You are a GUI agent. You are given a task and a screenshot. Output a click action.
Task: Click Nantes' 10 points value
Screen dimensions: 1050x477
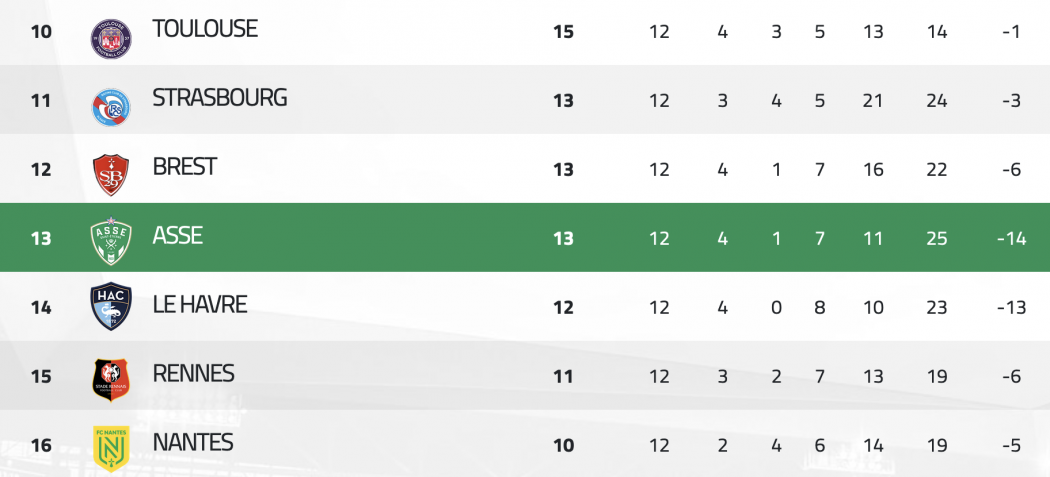pyautogui.click(x=564, y=446)
